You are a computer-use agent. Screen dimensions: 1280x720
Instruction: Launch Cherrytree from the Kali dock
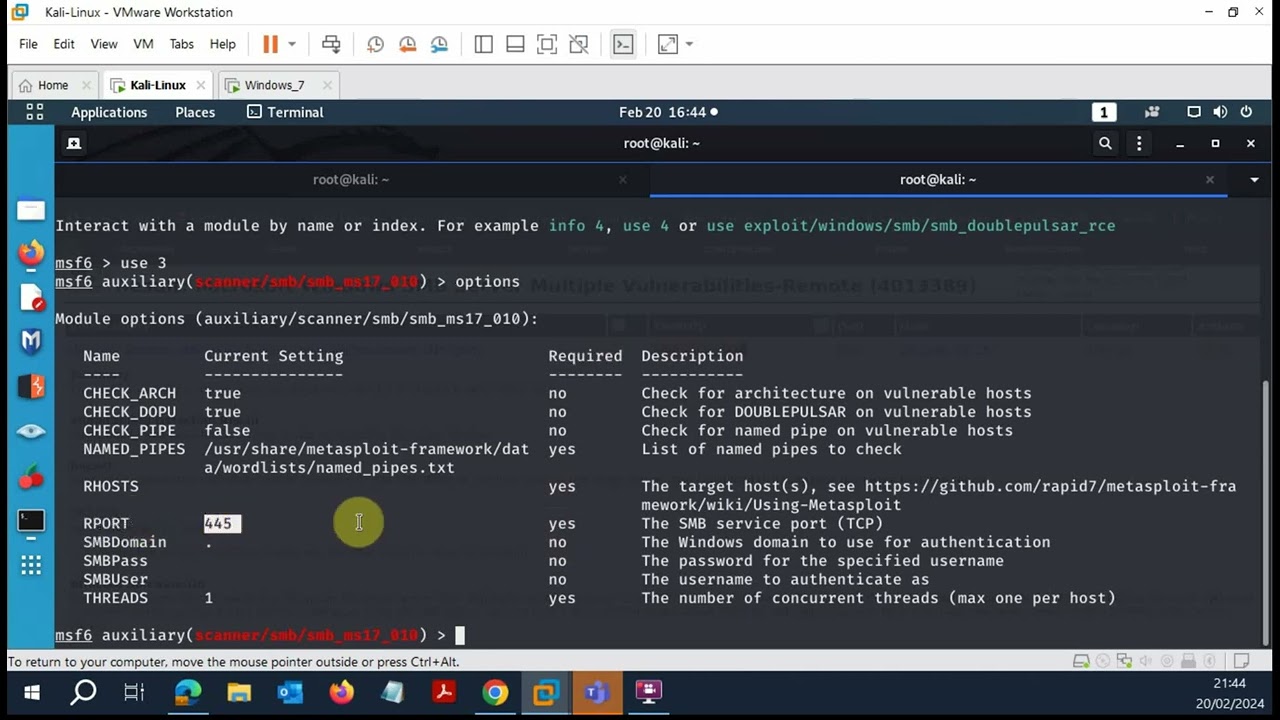[x=31, y=476]
